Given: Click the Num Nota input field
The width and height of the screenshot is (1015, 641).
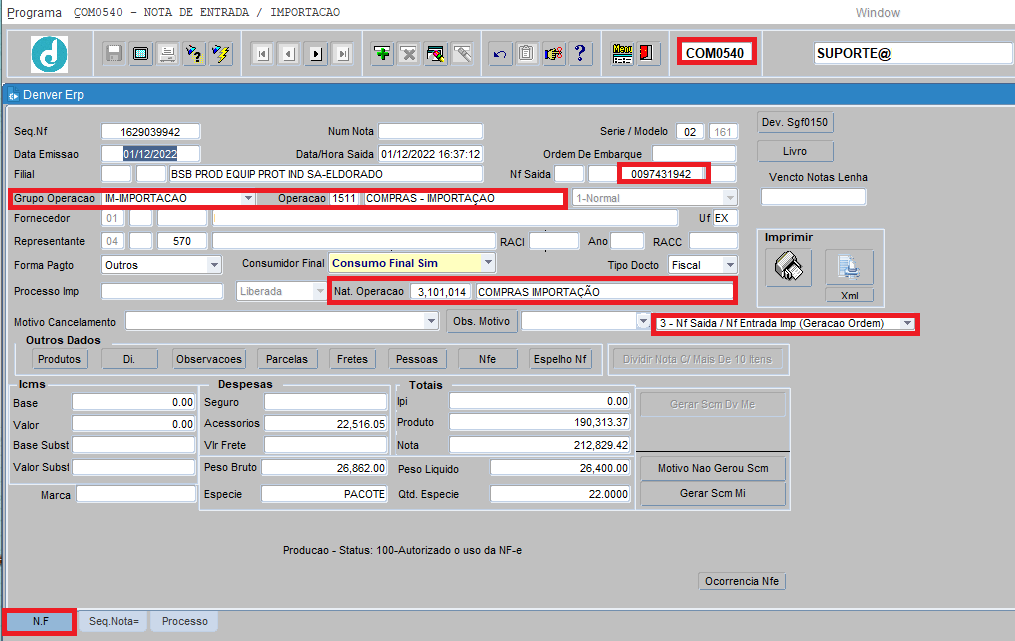Looking at the screenshot, I should (x=430, y=131).
